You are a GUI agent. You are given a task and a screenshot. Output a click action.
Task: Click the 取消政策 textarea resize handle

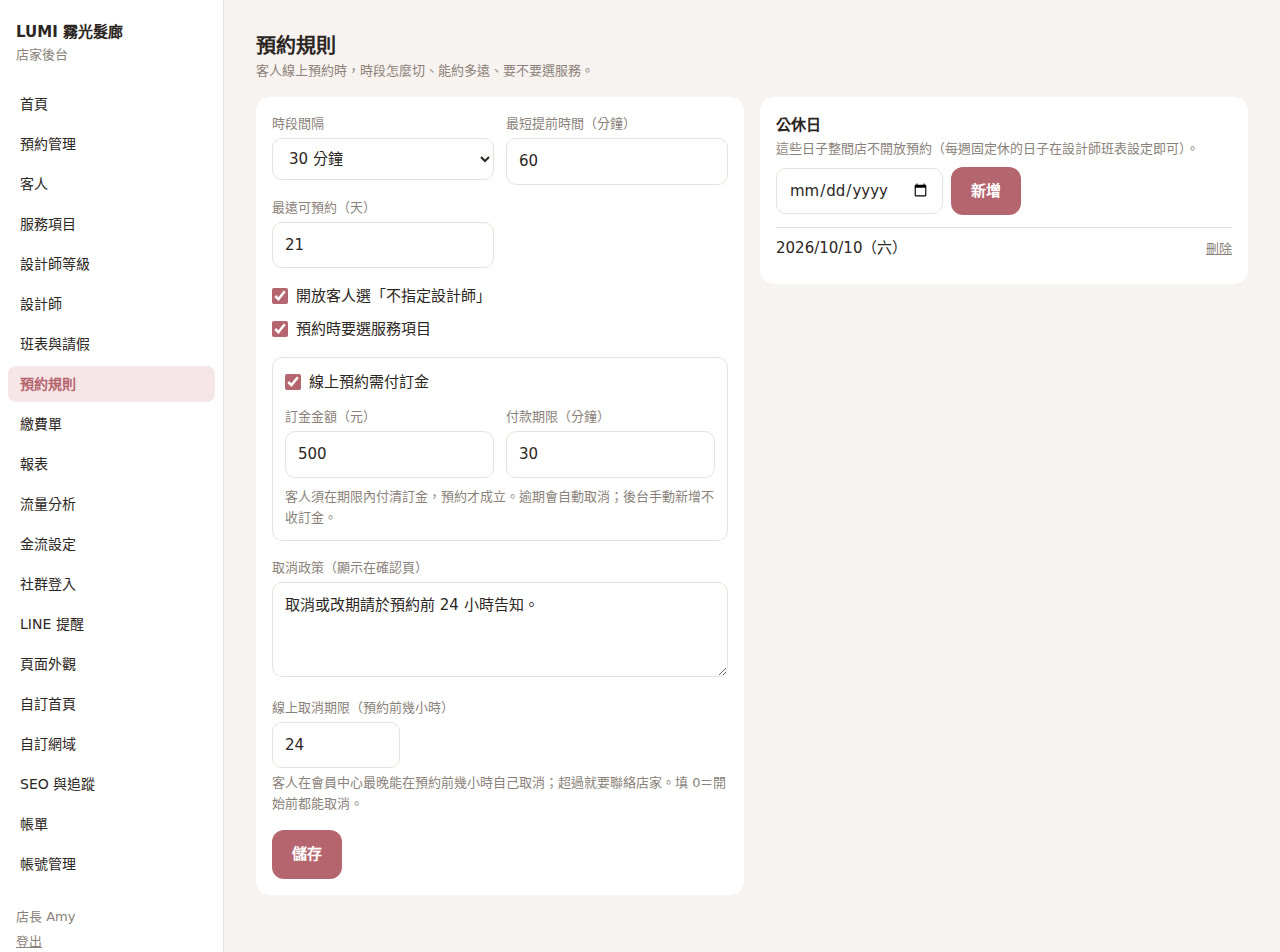coord(720,669)
